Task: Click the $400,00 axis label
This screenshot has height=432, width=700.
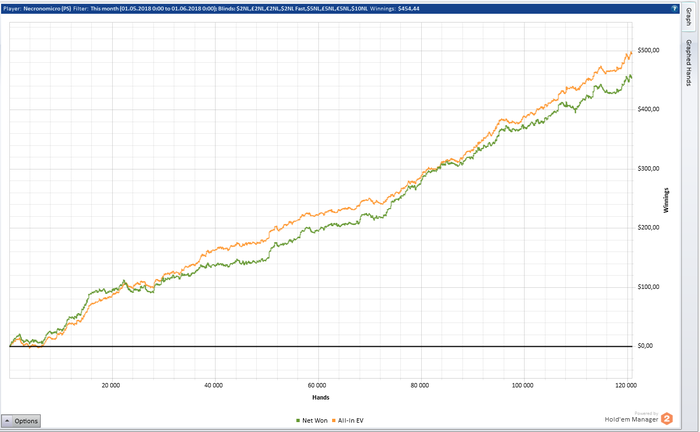Action: pos(648,109)
